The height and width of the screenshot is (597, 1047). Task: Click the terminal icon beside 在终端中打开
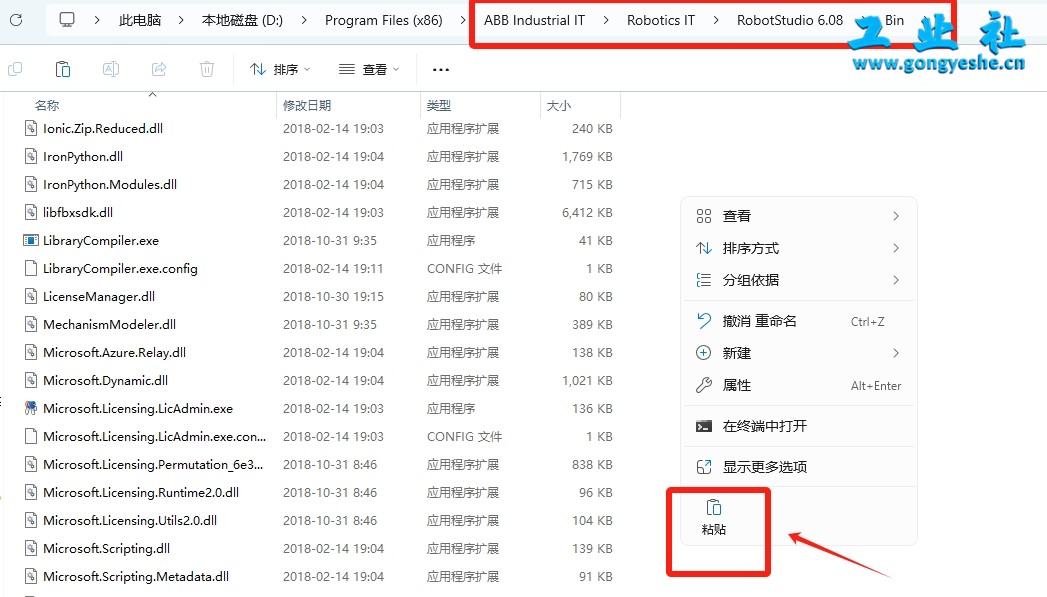704,426
